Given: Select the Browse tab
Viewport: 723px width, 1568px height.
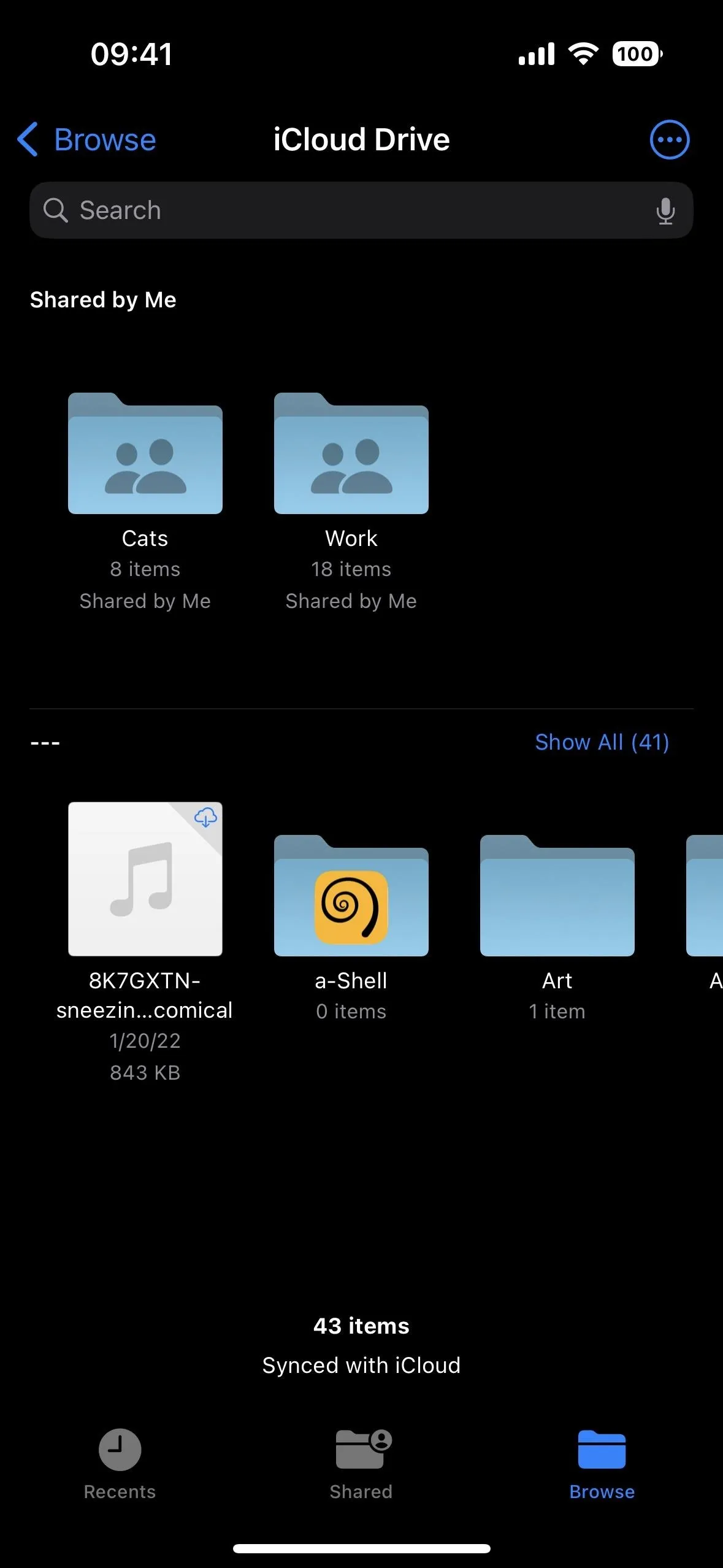Looking at the screenshot, I should [602, 1464].
